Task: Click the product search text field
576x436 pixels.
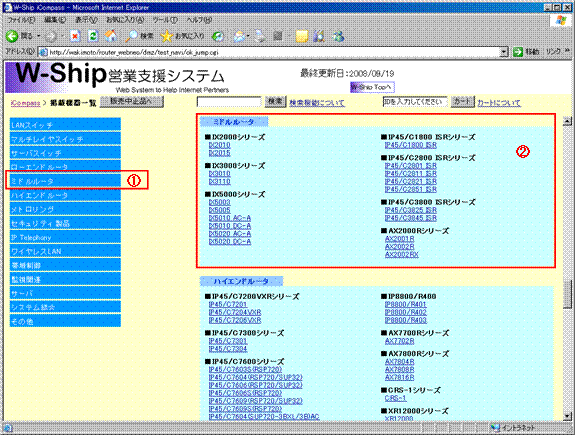Action: (229, 101)
